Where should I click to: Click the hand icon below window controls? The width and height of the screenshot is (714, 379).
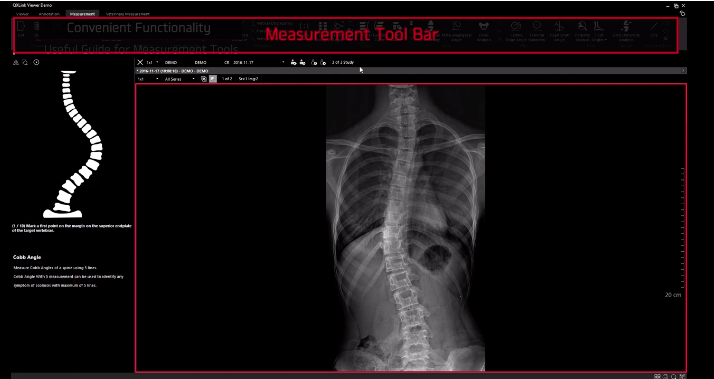[682, 14]
